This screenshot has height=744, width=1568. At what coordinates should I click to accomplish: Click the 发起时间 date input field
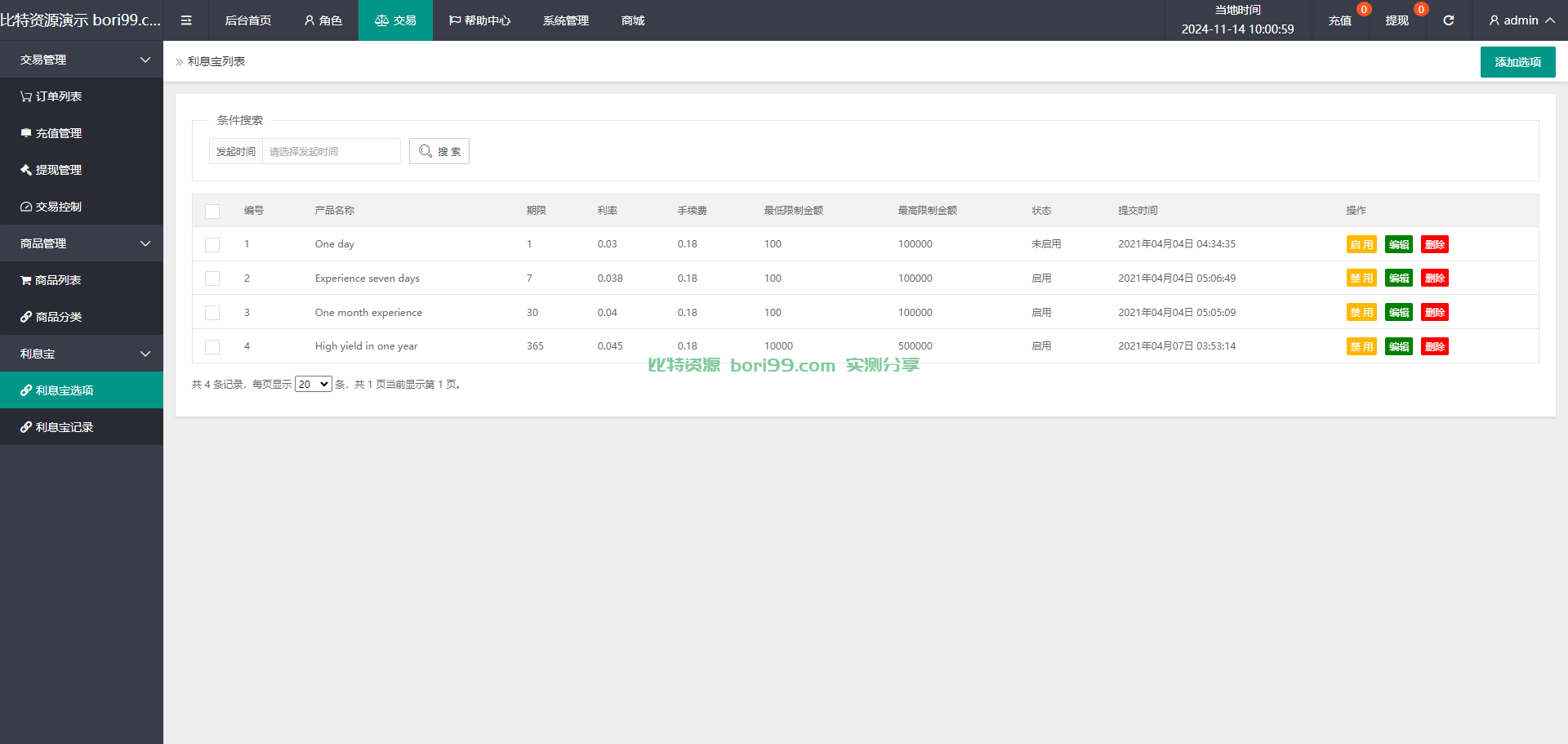(331, 151)
